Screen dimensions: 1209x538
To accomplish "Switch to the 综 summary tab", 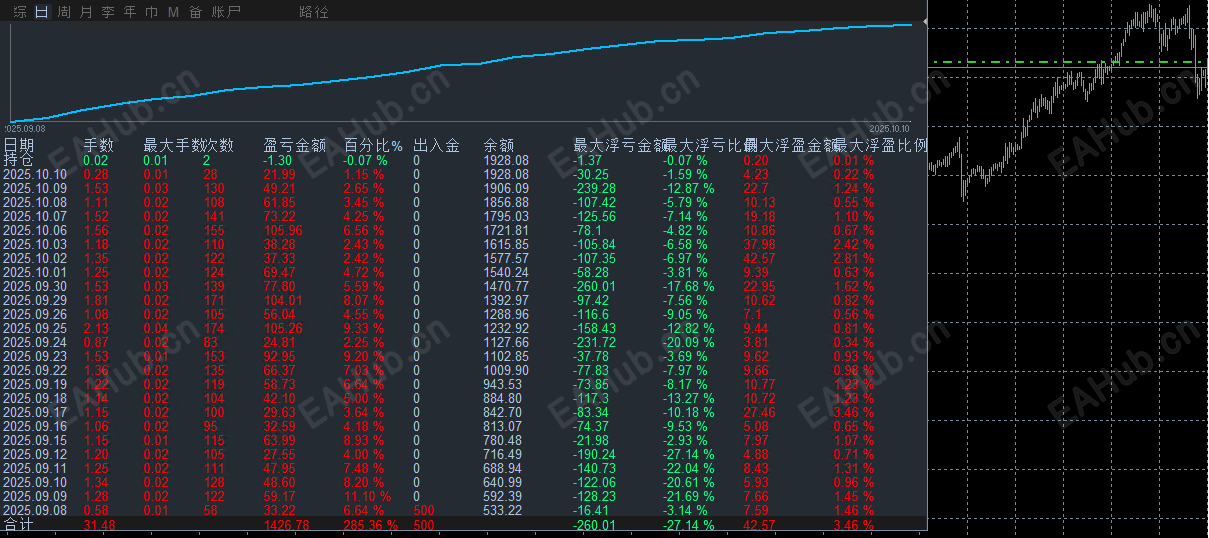I will [x=20, y=12].
